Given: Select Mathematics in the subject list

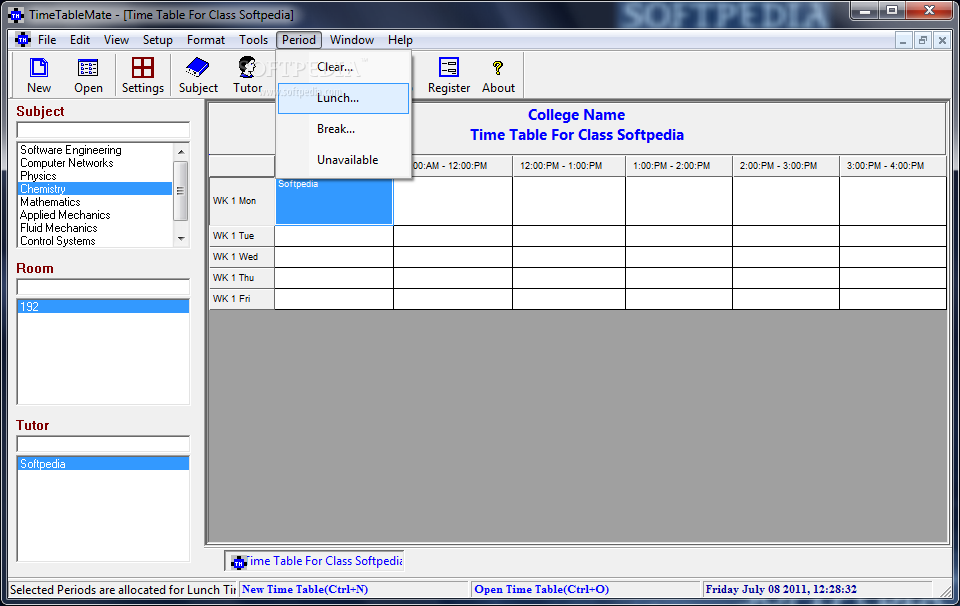Looking at the screenshot, I should pos(96,202).
